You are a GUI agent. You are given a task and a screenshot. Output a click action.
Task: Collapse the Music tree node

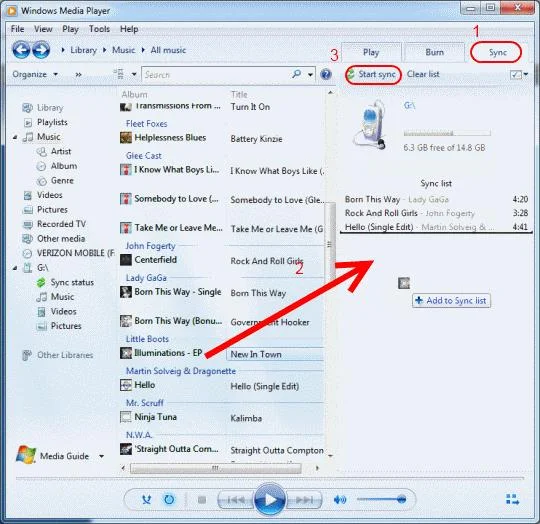pos(15,137)
